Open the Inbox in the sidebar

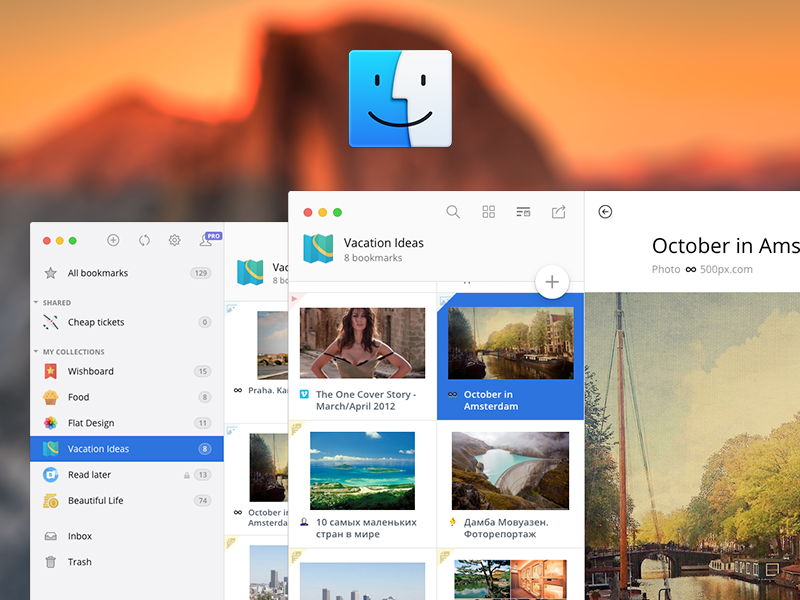tap(78, 535)
